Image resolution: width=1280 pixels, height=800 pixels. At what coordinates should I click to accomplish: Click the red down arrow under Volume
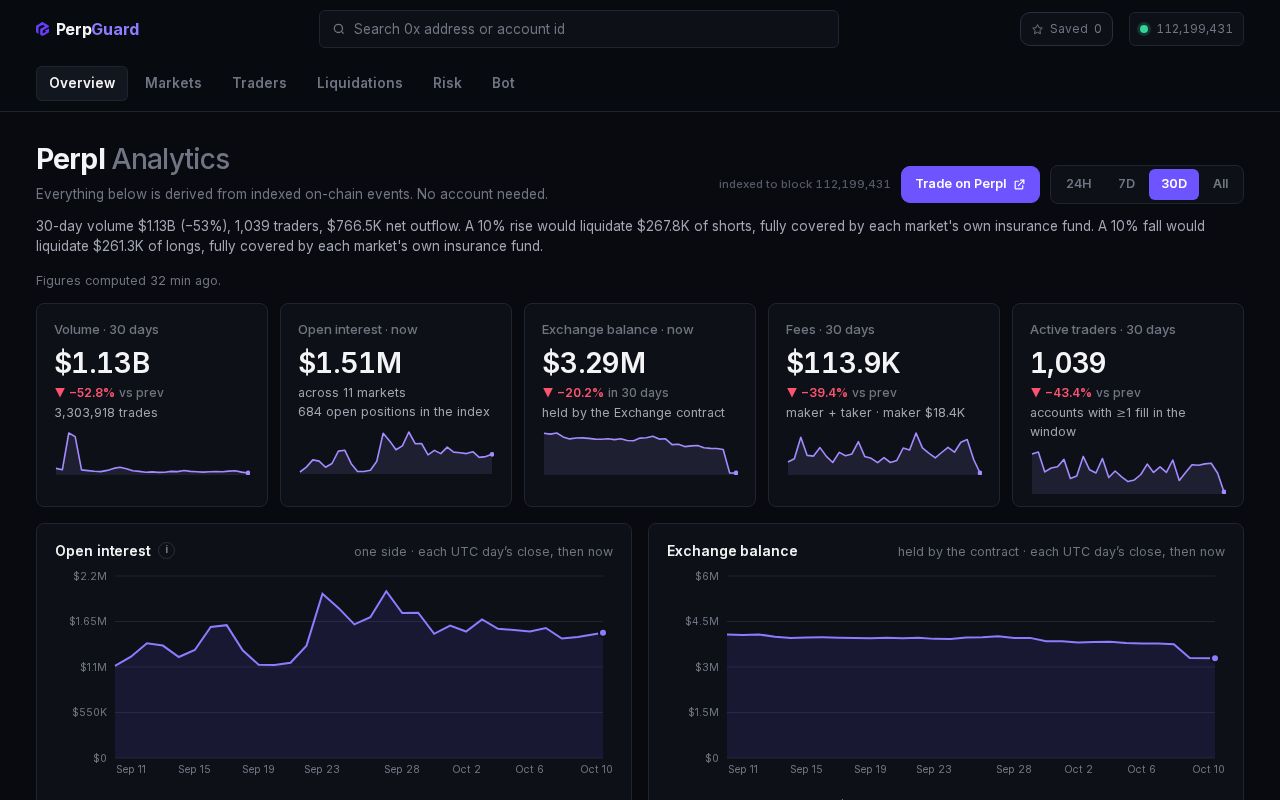[60, 392]
